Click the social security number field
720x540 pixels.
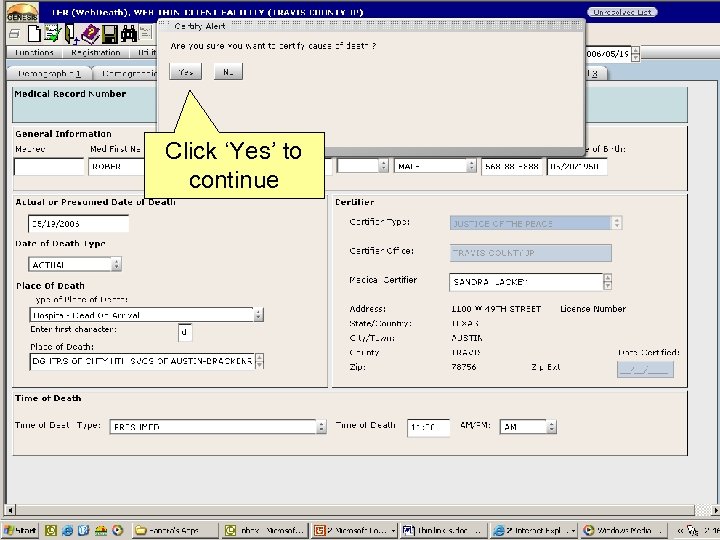coord(512,167)
